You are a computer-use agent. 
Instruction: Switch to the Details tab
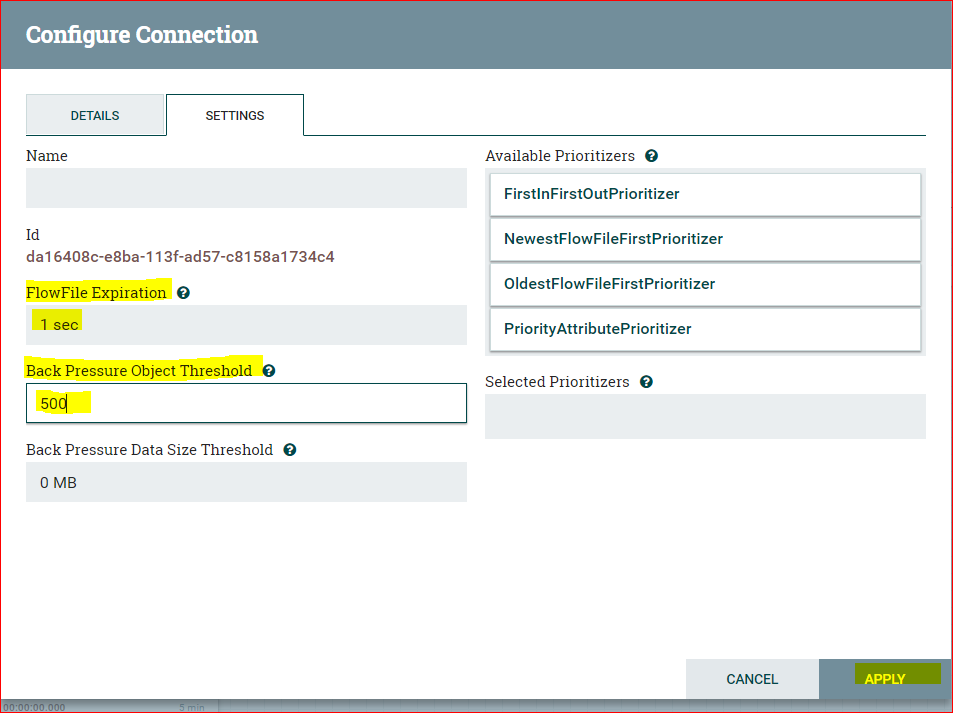click(x=95, y=115)
